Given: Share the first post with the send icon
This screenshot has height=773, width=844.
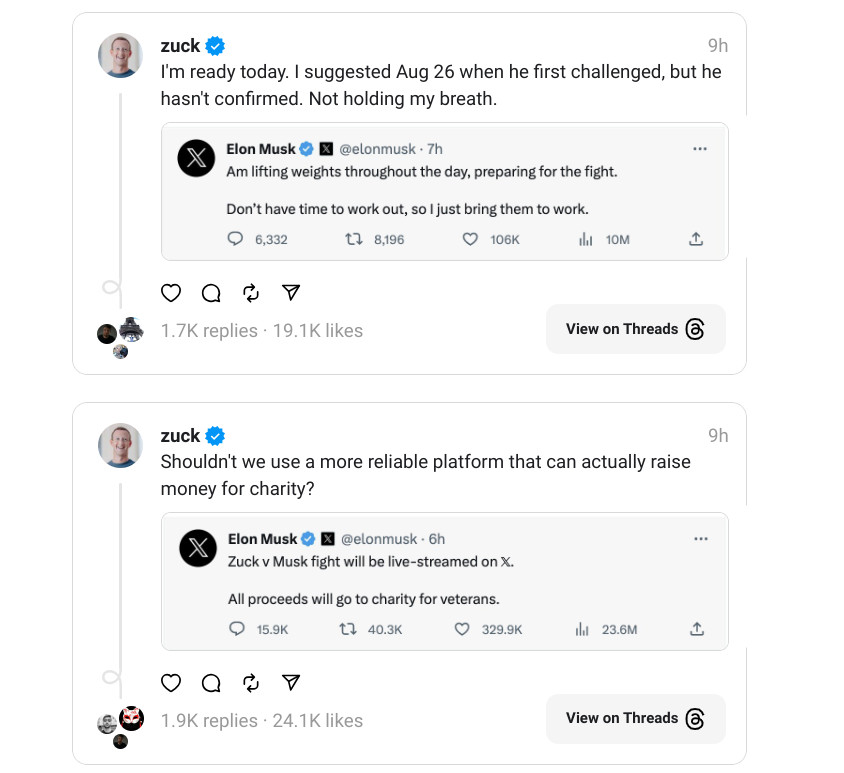Looking at the screenshot, I should point(291,292).
